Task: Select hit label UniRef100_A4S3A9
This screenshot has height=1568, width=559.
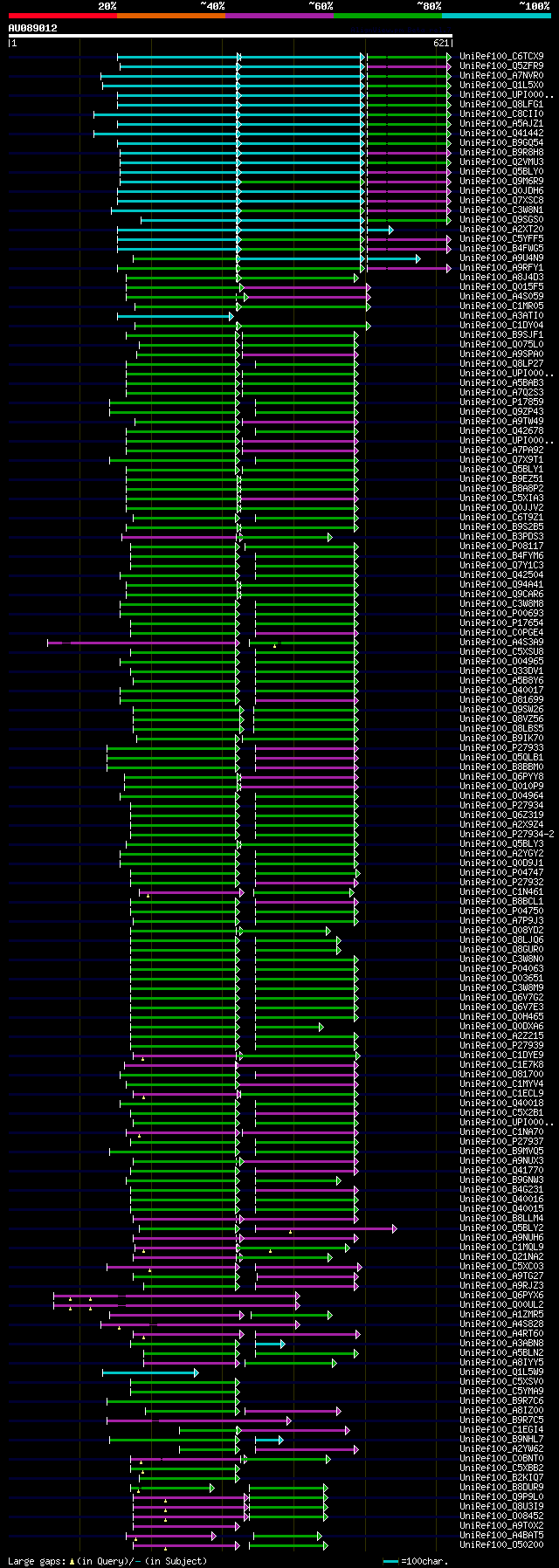Action: pos(501,643)
